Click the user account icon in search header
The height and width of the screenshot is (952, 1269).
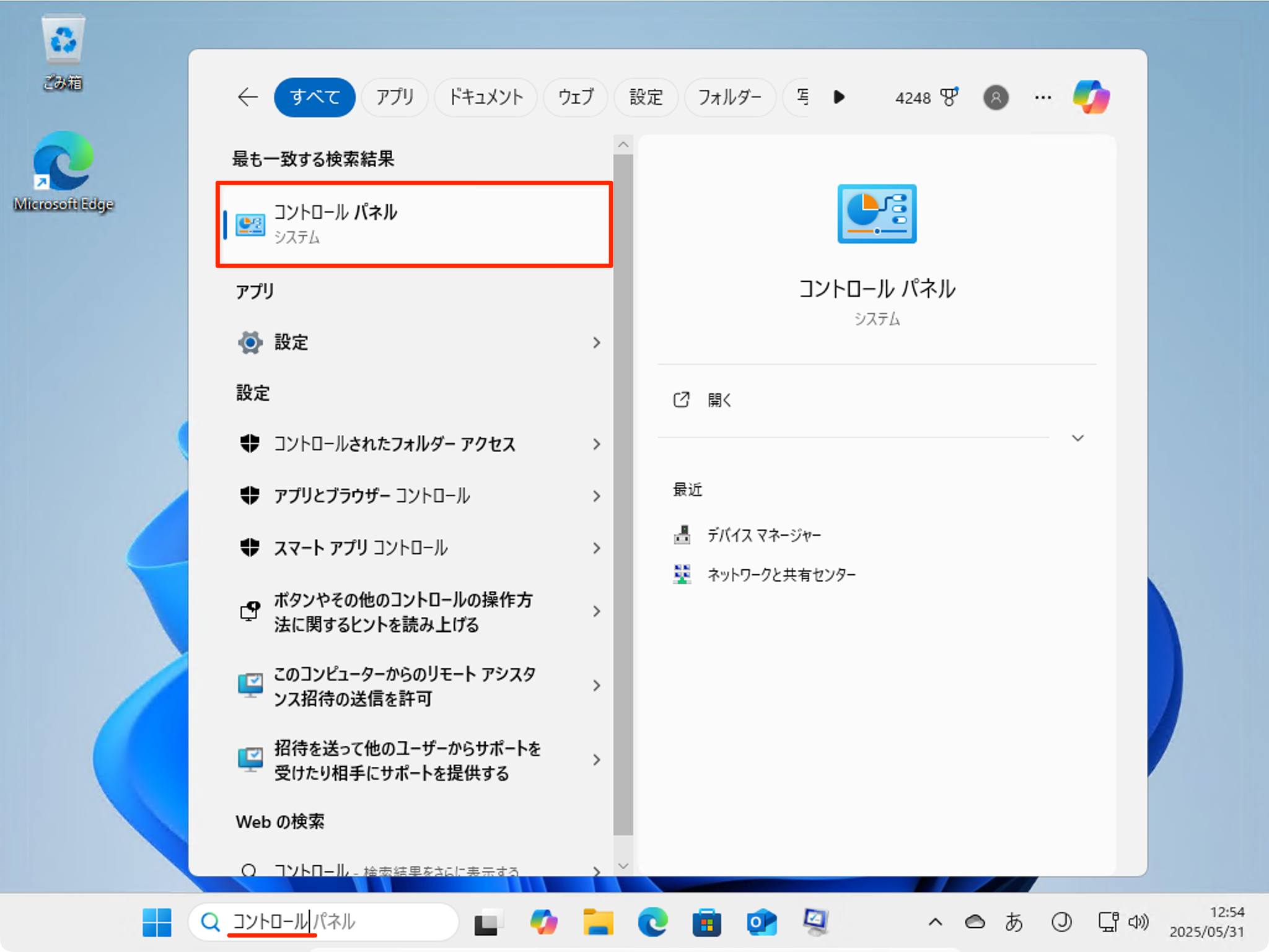point(995,97)
